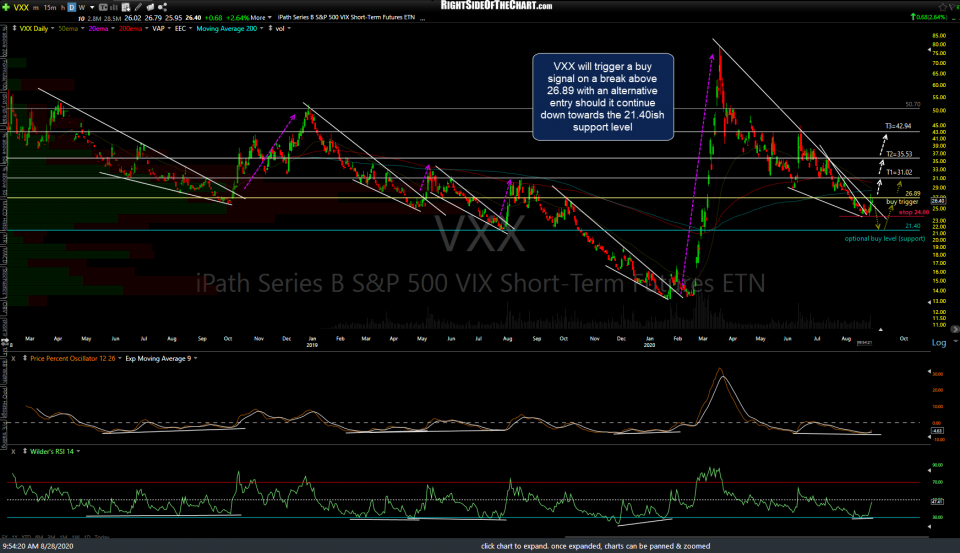Open the time frame dropdown arrow
The width and height of the screenshot is (960, 553).
pos(92,7)
